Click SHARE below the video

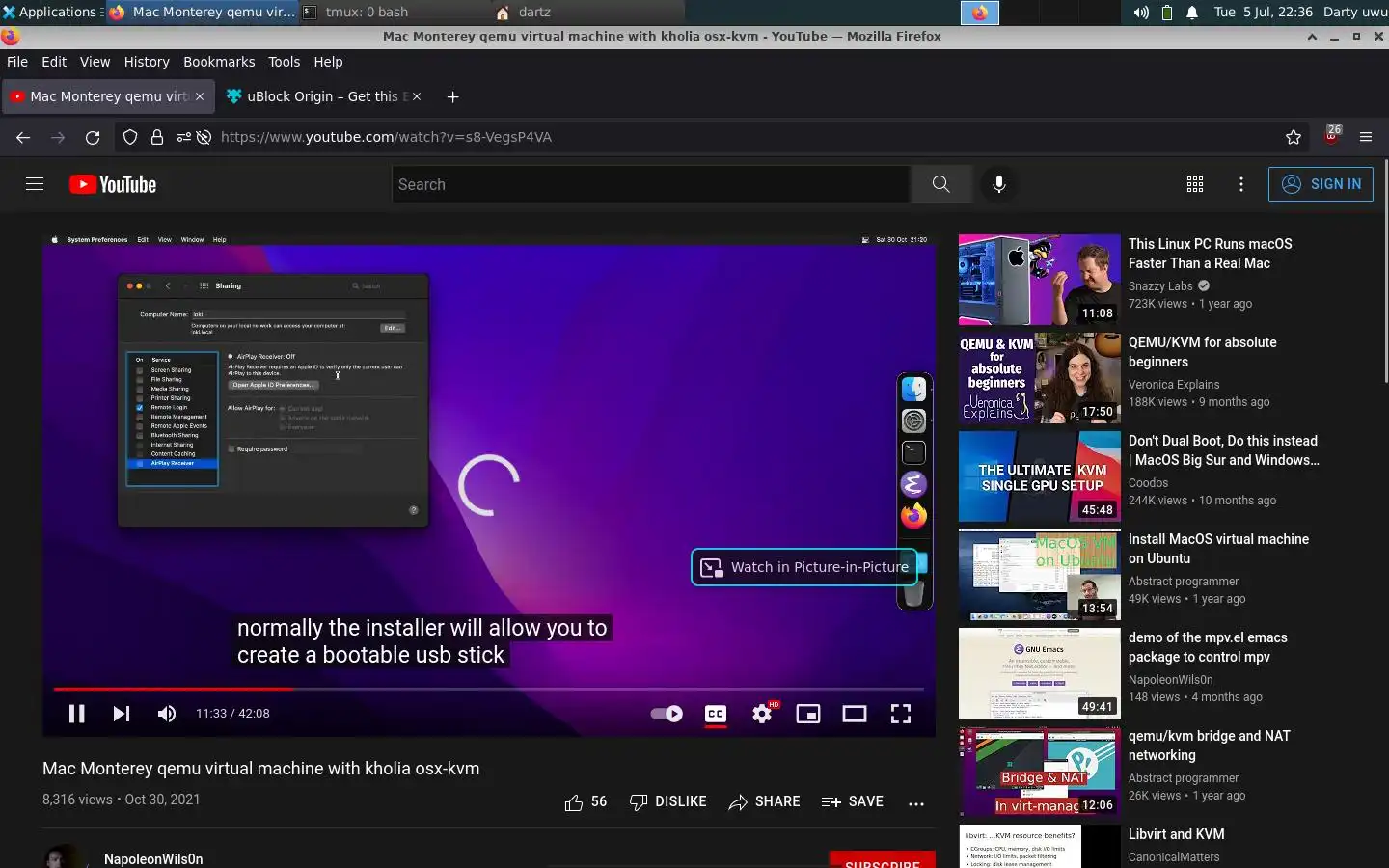point(764,801)
